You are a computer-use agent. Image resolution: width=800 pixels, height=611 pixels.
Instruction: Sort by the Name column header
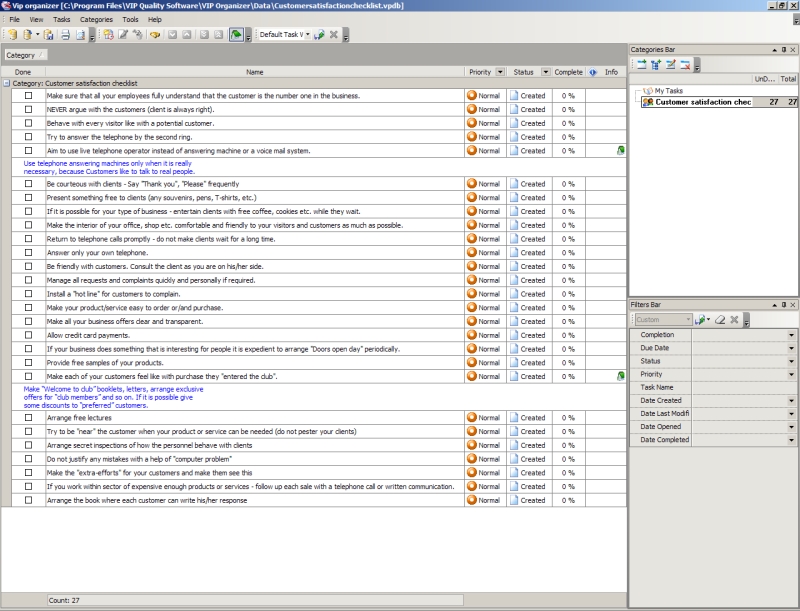pyautogui.click(x=255, y=72)
